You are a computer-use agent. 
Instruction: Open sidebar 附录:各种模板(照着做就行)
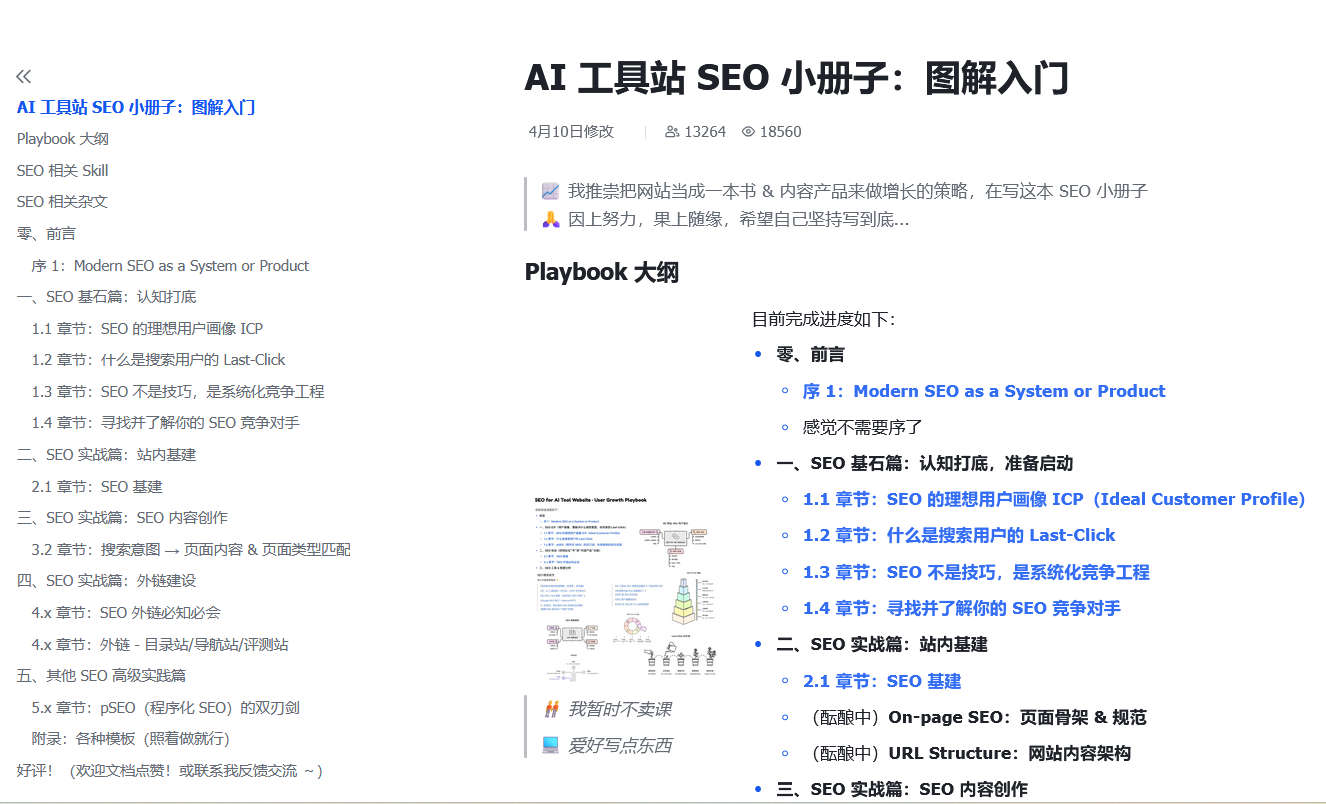[131, 739]
